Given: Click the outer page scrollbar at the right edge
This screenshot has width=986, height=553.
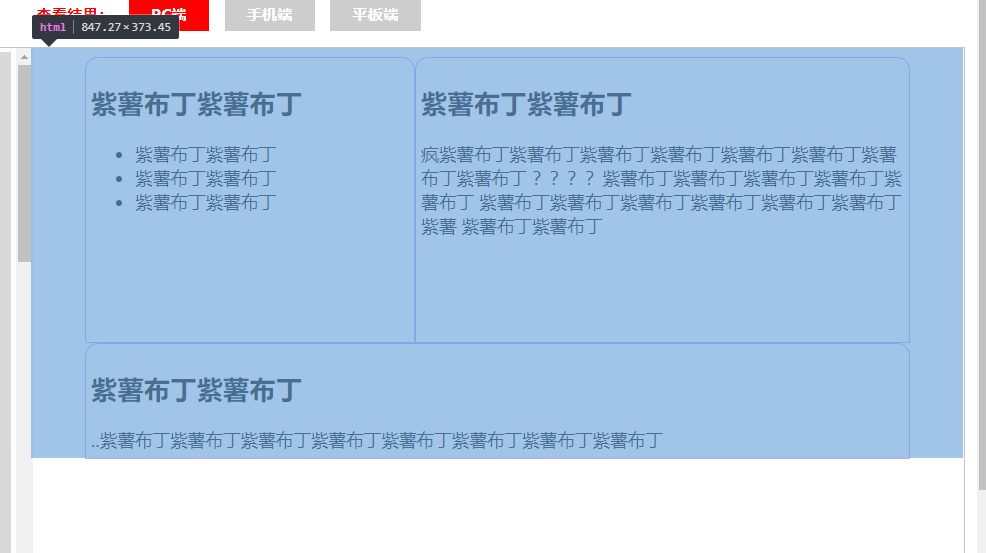Looking at the screenshot, I should [982, 245].
